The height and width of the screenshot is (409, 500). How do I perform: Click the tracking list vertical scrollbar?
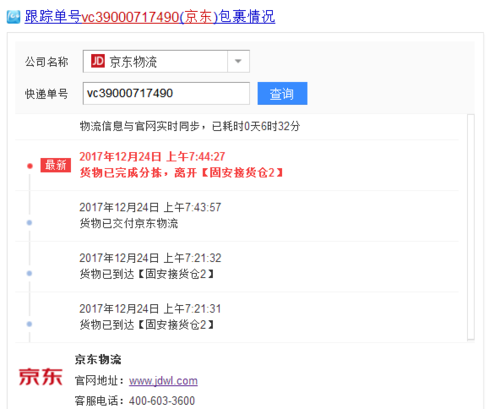(471, 227)
